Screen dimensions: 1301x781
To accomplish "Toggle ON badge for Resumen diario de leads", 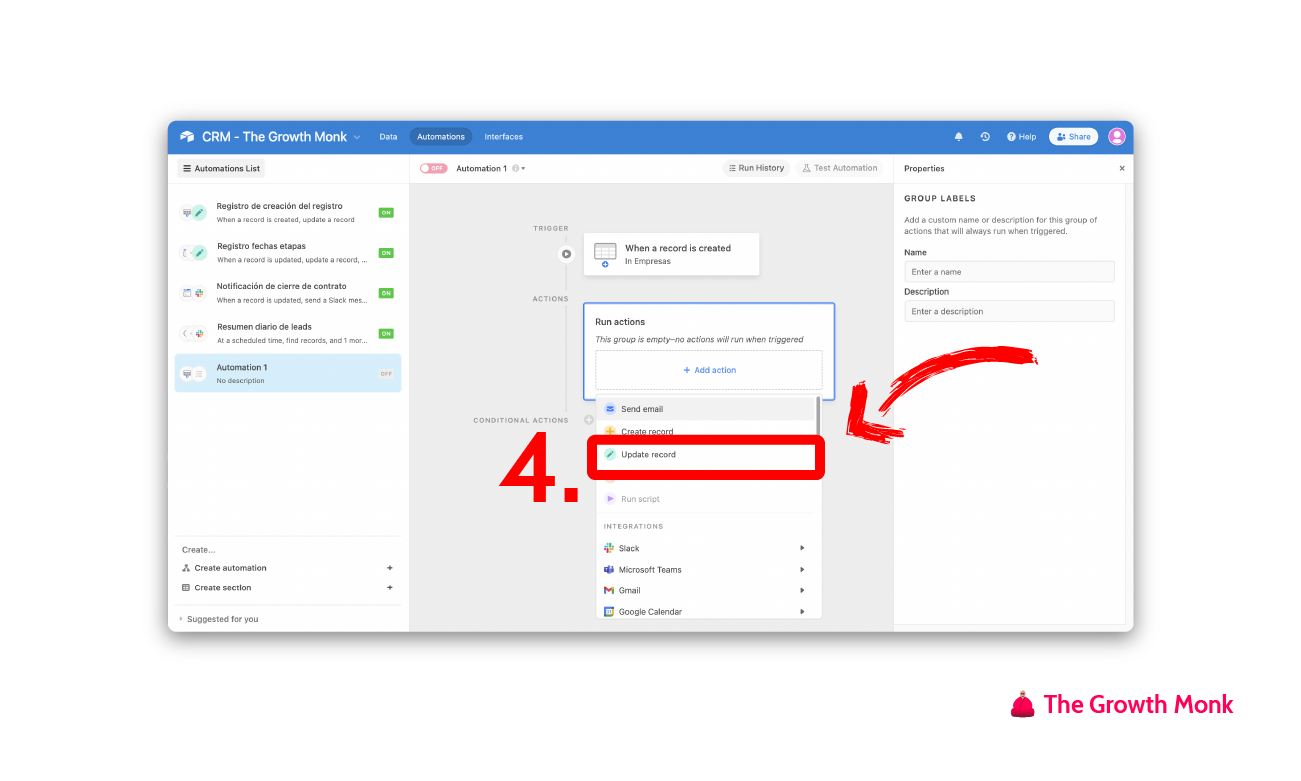I will click(x=386, y=333).
